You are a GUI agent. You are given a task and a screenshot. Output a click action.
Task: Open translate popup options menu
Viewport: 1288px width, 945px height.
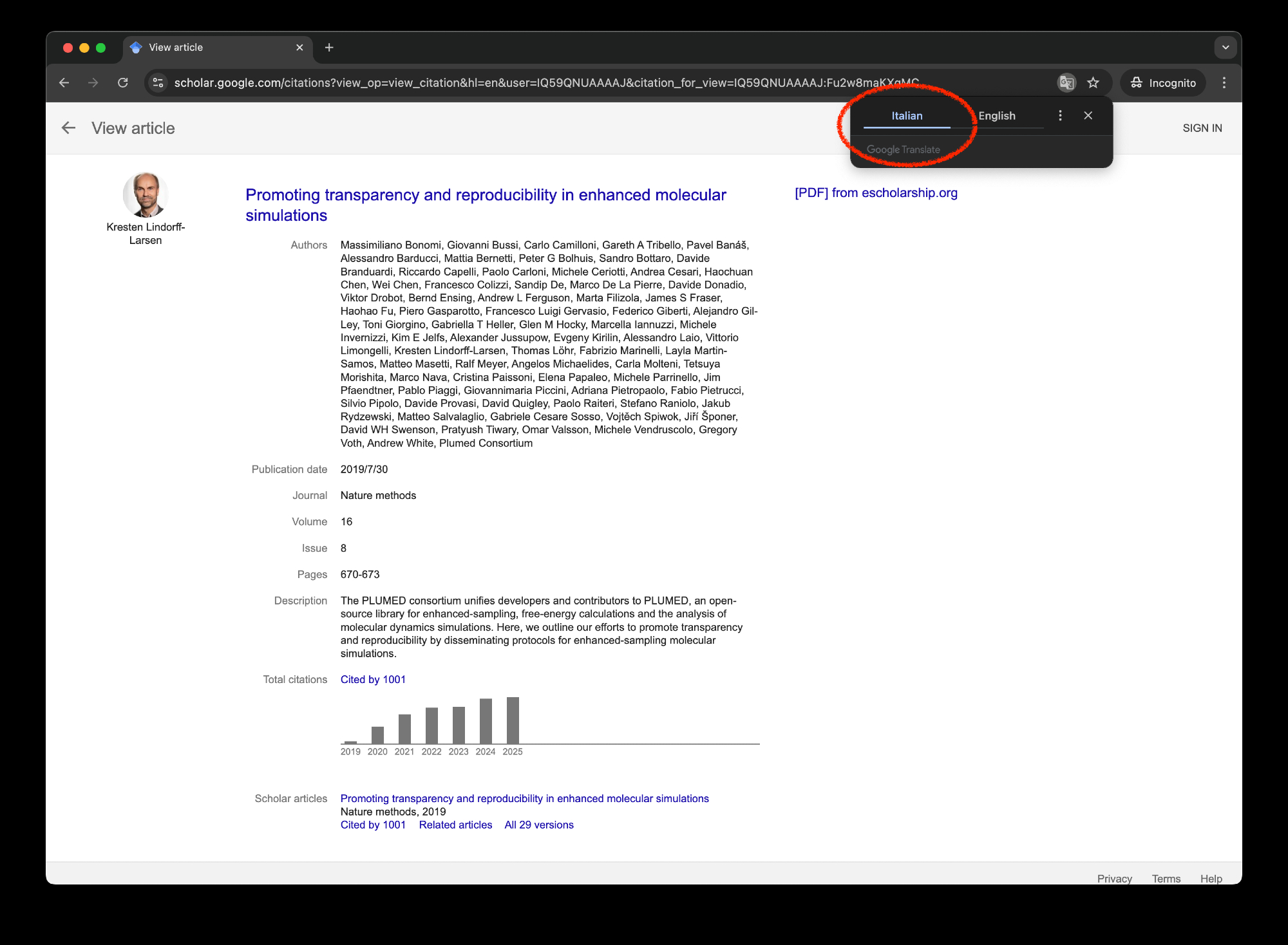coord(1060,115)
